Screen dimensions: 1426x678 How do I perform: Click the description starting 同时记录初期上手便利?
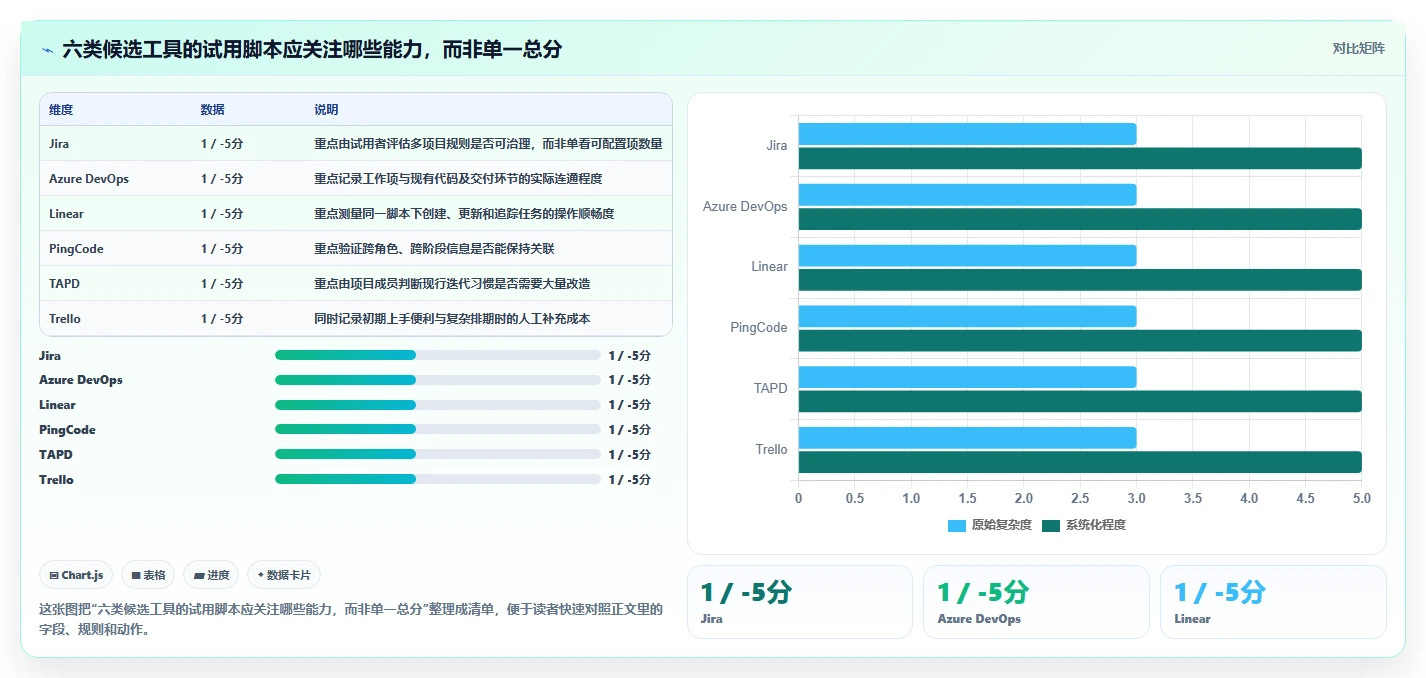pos(452,319)
